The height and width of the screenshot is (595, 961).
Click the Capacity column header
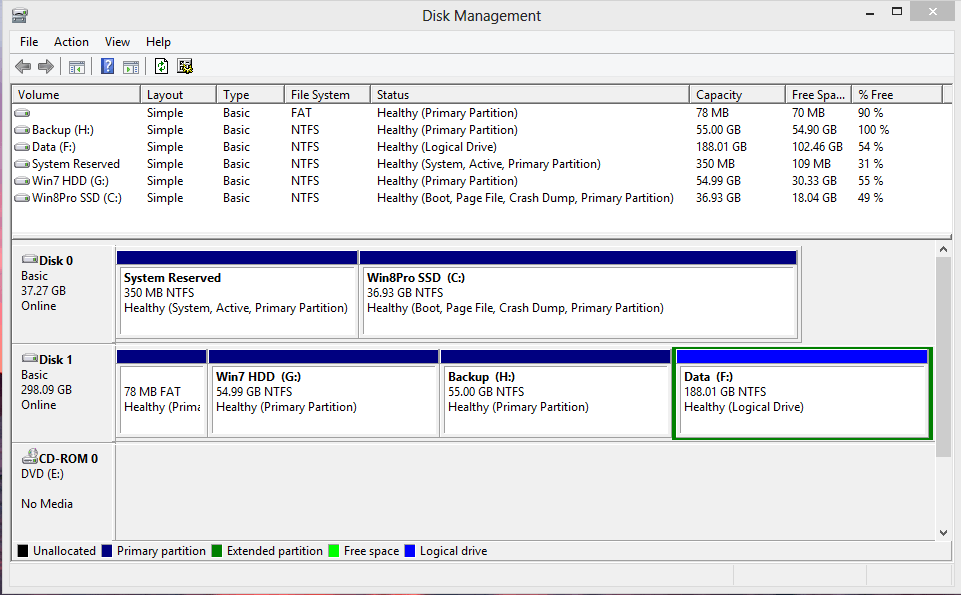click(x=737, y=93)
